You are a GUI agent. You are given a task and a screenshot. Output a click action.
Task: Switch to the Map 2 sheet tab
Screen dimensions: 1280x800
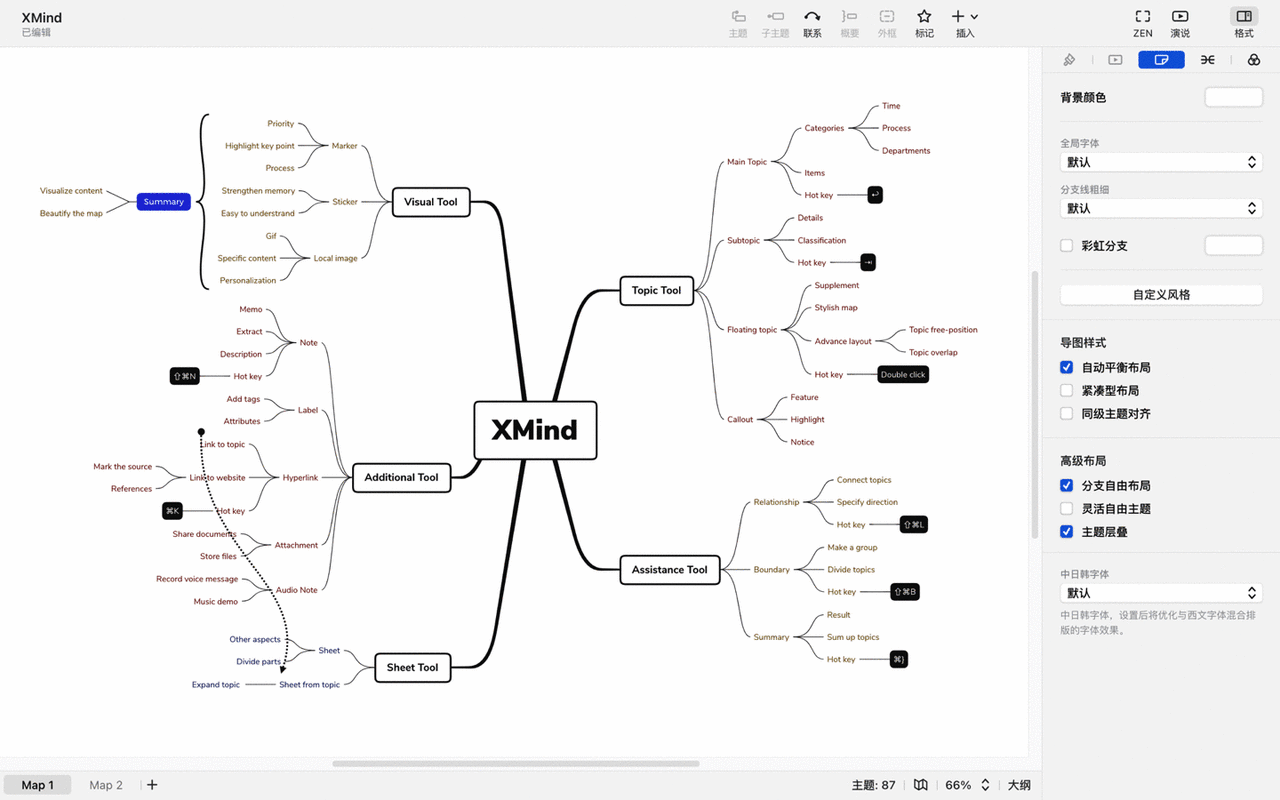(x=106, y=785)
